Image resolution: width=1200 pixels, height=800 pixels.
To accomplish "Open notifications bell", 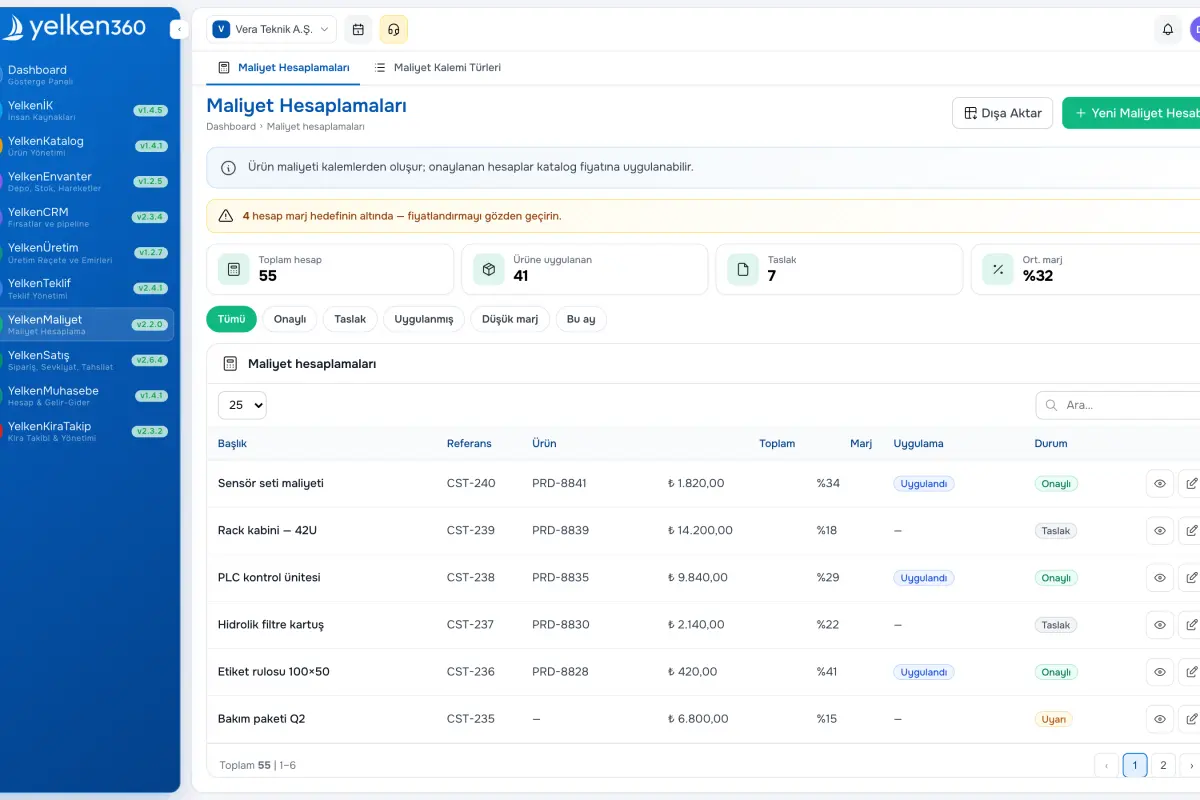I will [x=1167, y=29].
